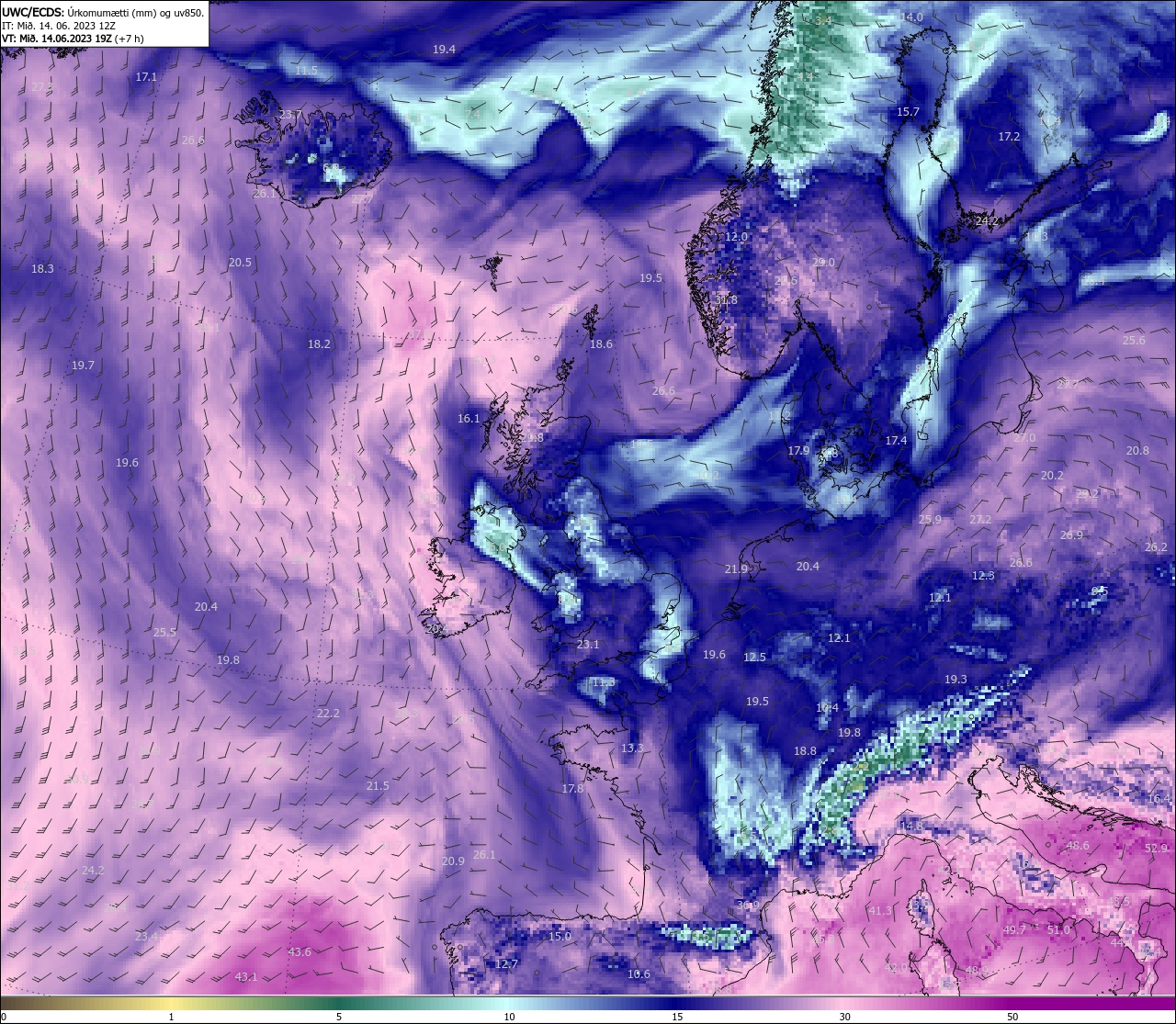Click the 51.0 value on the map

tap(1058, 930)
